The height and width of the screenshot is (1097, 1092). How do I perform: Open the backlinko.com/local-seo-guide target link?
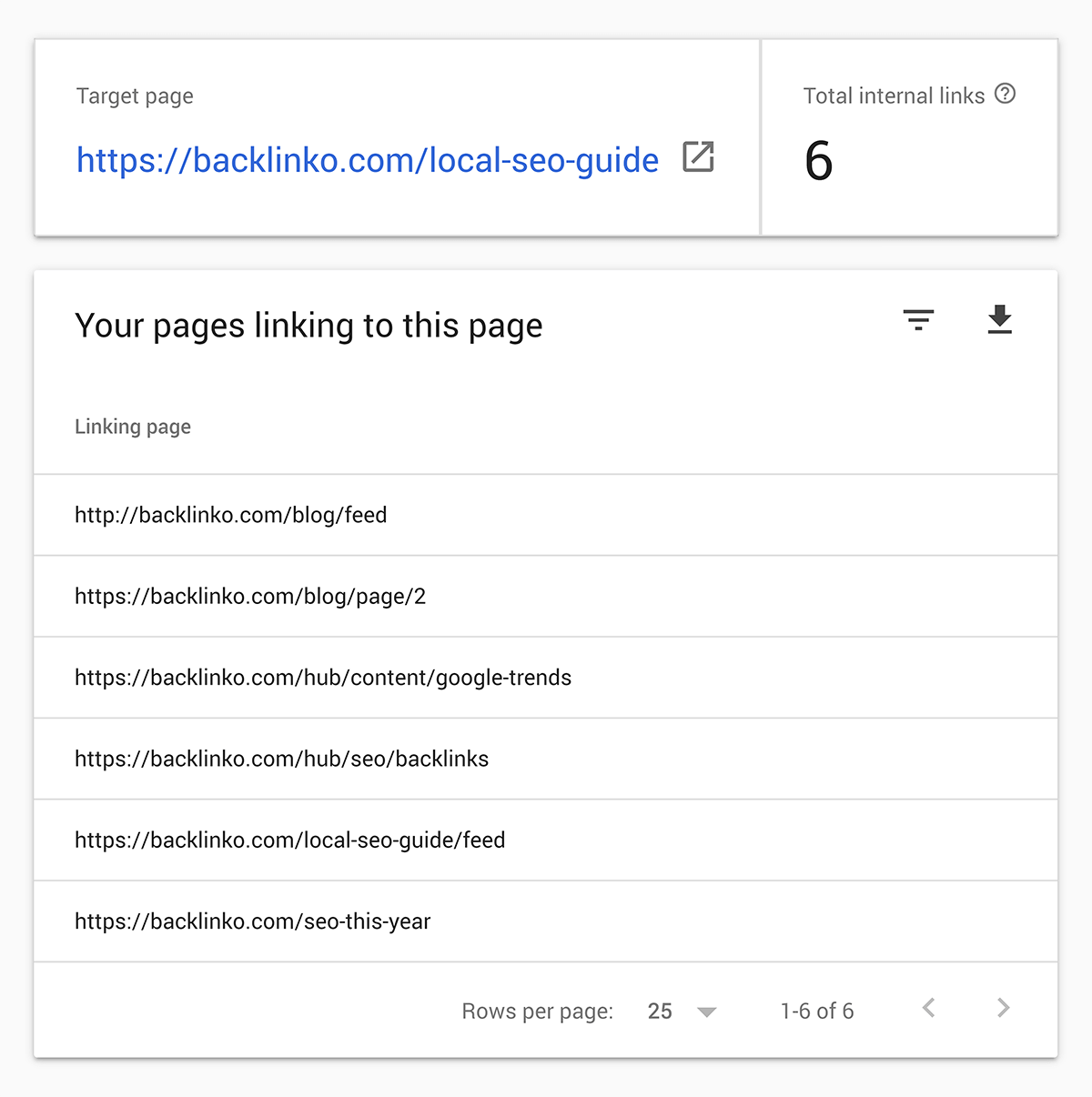click(x=368, y=160)
